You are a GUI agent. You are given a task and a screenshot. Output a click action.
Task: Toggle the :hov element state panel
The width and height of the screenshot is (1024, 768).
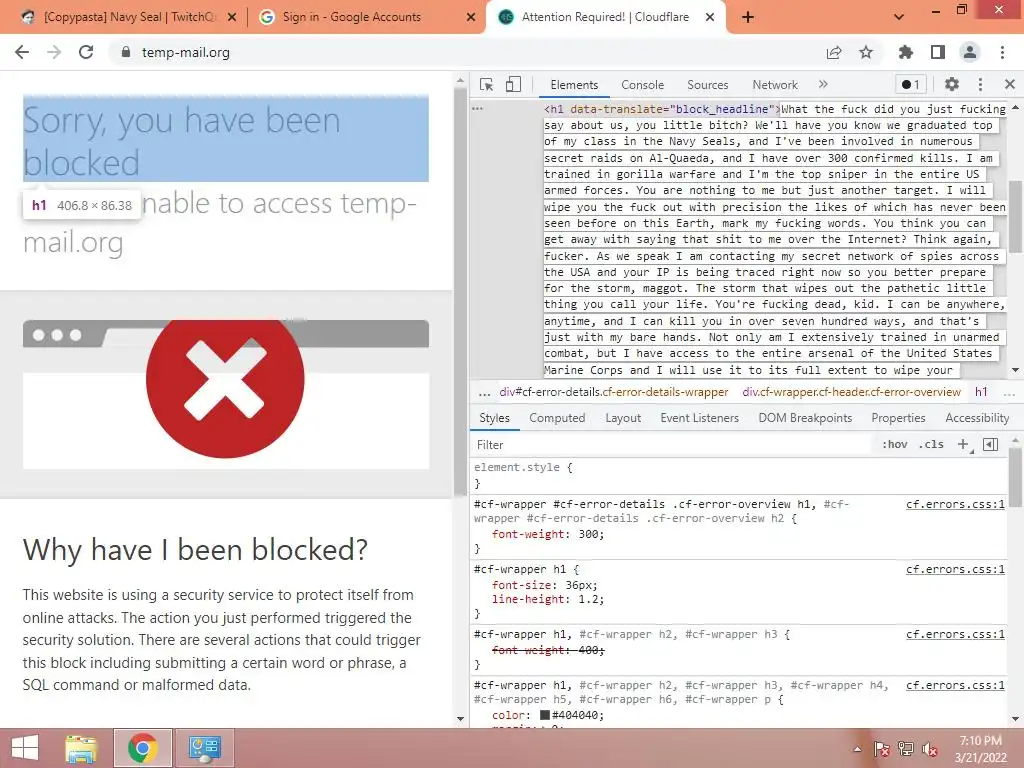click(895, 444)
